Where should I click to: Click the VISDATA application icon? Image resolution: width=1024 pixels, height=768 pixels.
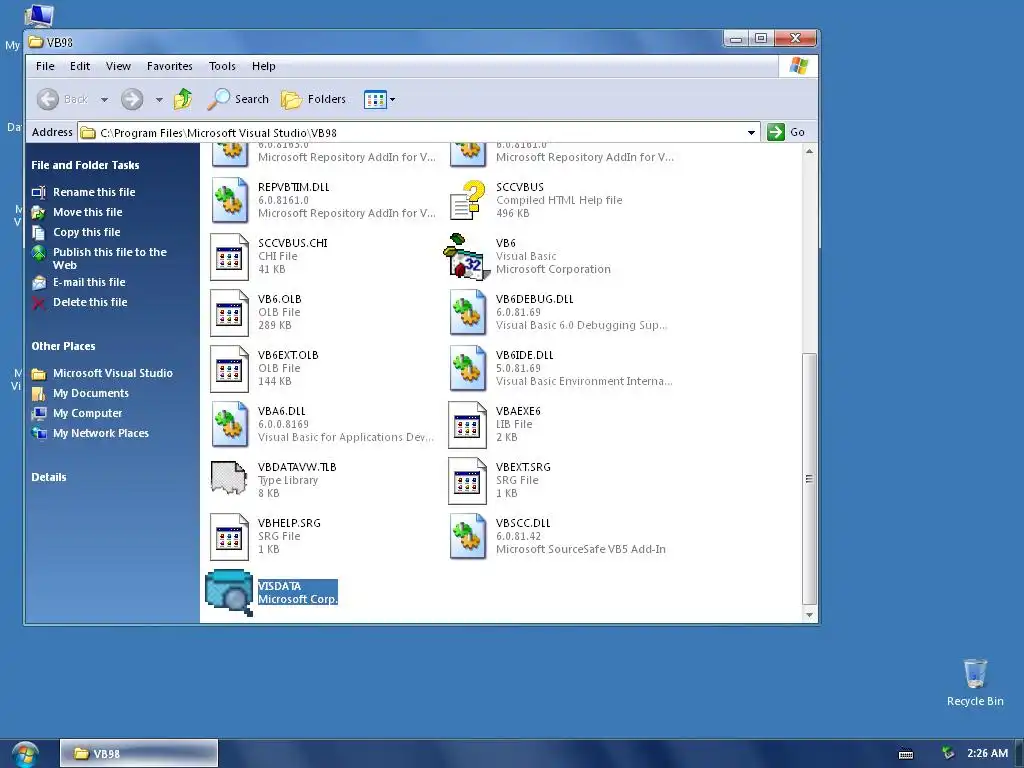tap(229, 593)
